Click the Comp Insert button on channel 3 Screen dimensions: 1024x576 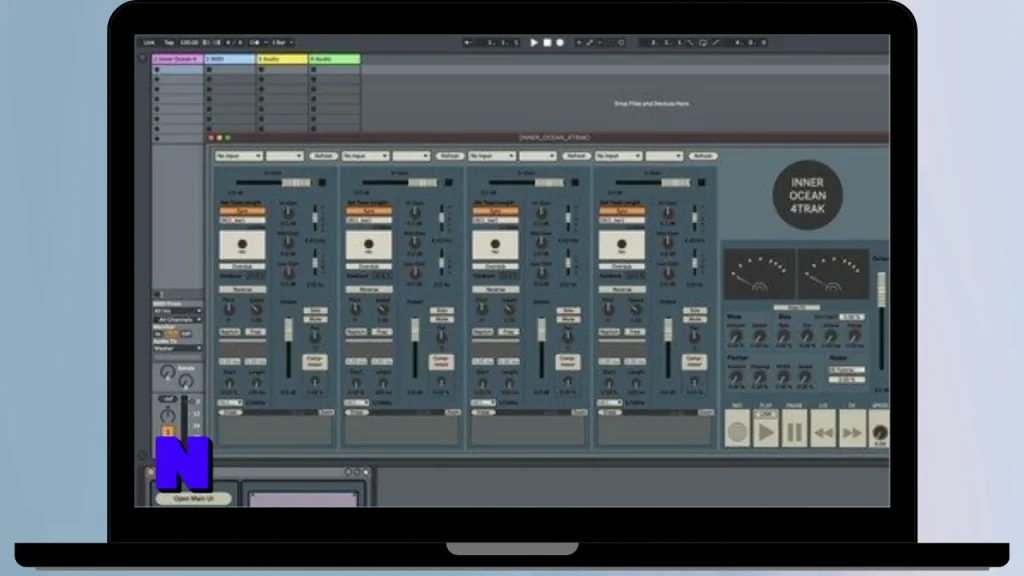[x=568, y=362]
